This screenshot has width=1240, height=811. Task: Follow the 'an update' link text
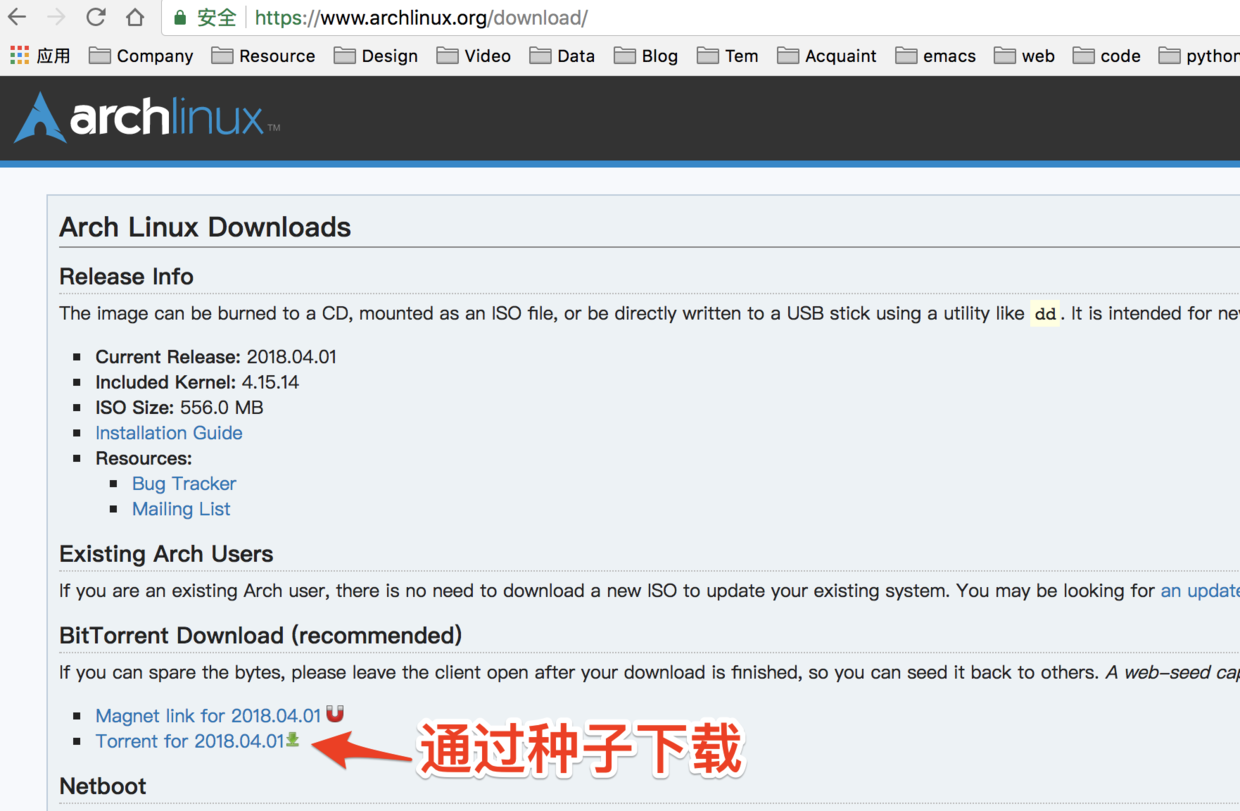click(x=1200, y=591)
